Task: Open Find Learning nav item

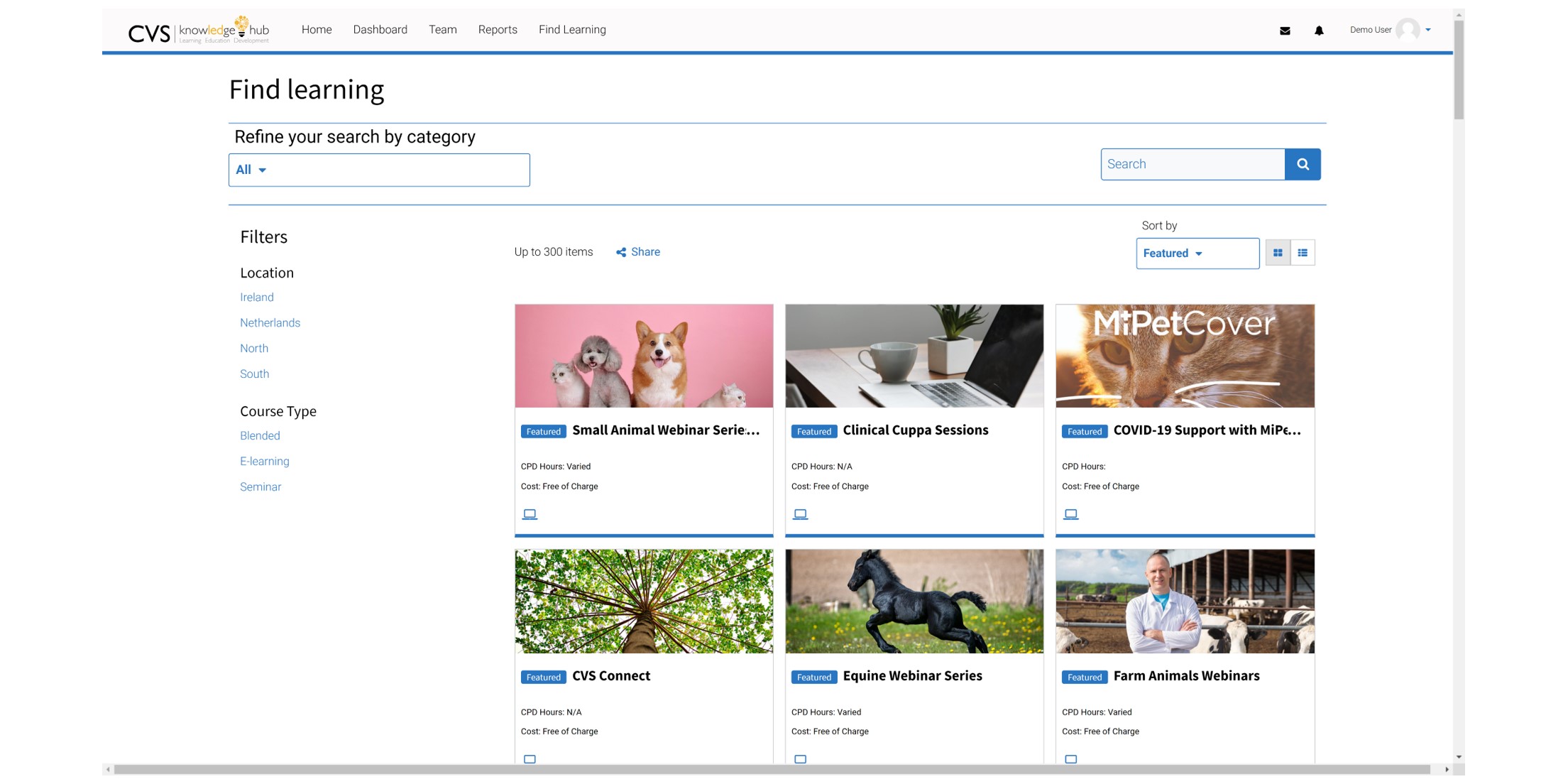Action: 572,30
